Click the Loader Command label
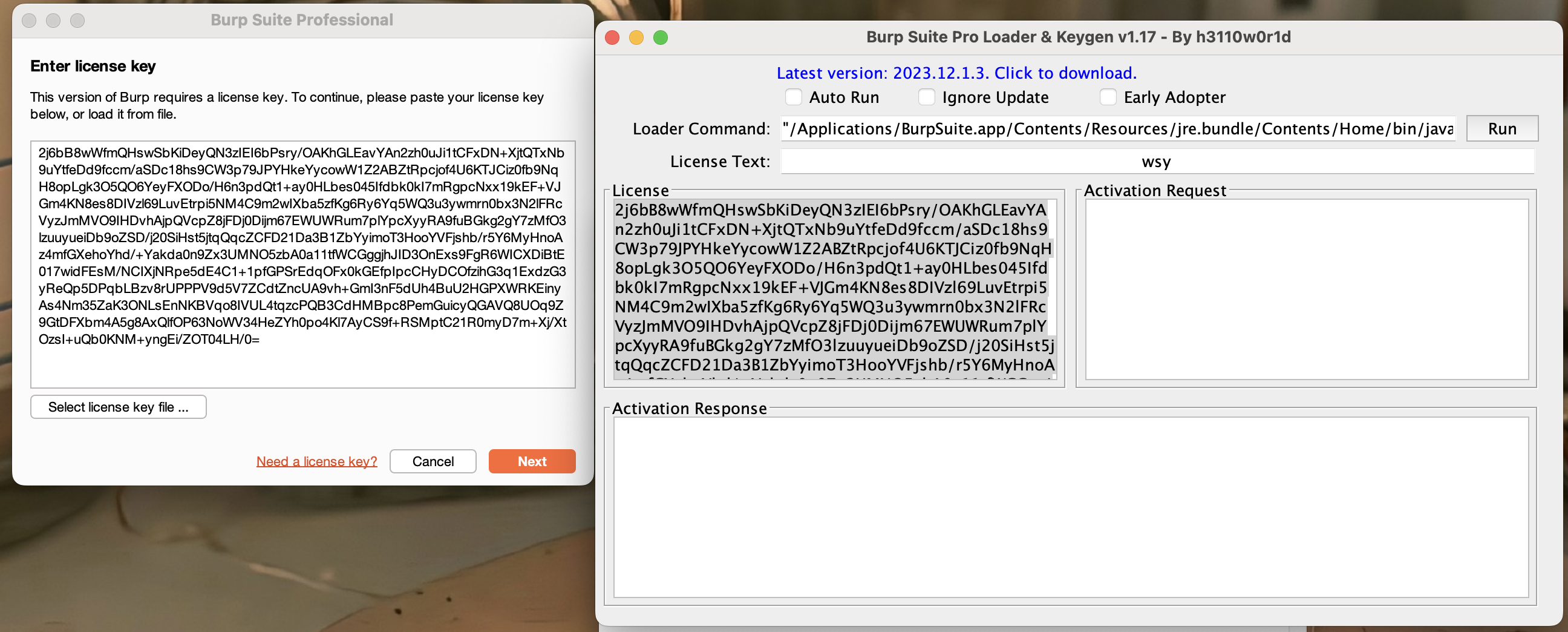 (x=701, y=129)
